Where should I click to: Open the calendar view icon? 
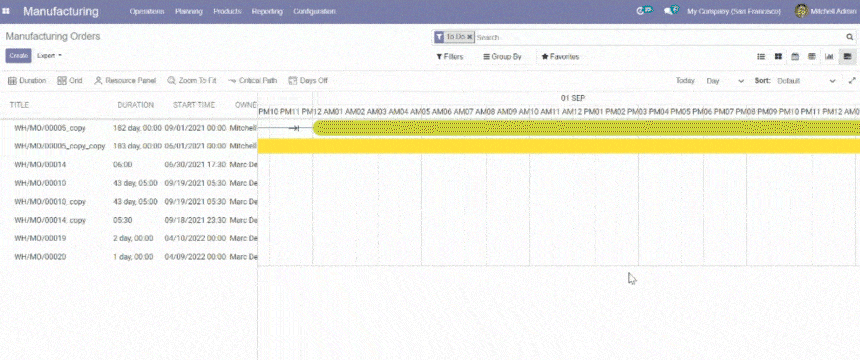[x=795, y=57]
